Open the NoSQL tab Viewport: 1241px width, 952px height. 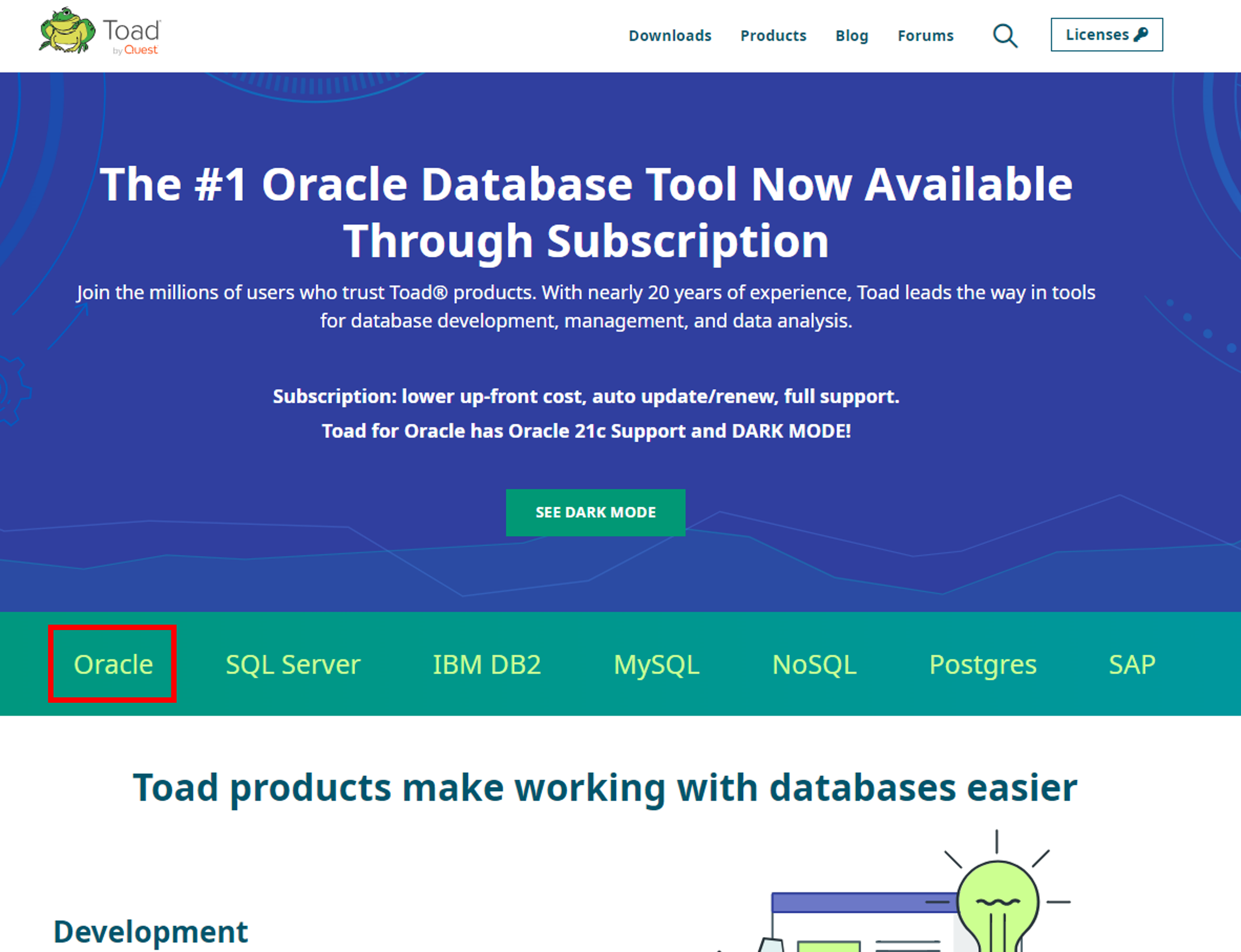(x=814, y=664)
